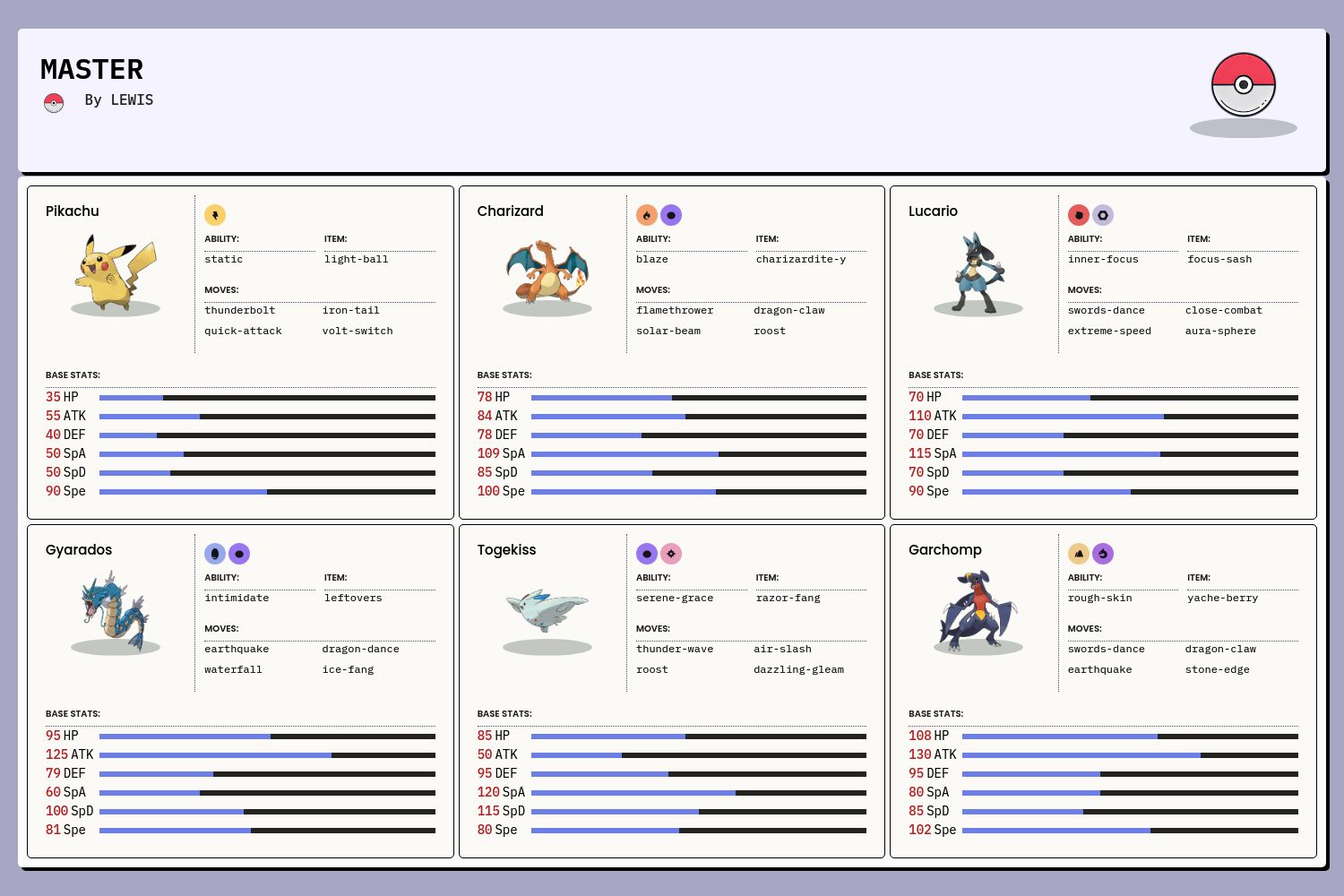1344x896 pixels.
Task: Click Pikachu's Spe stat bar
Action: (x=267, y=492)
